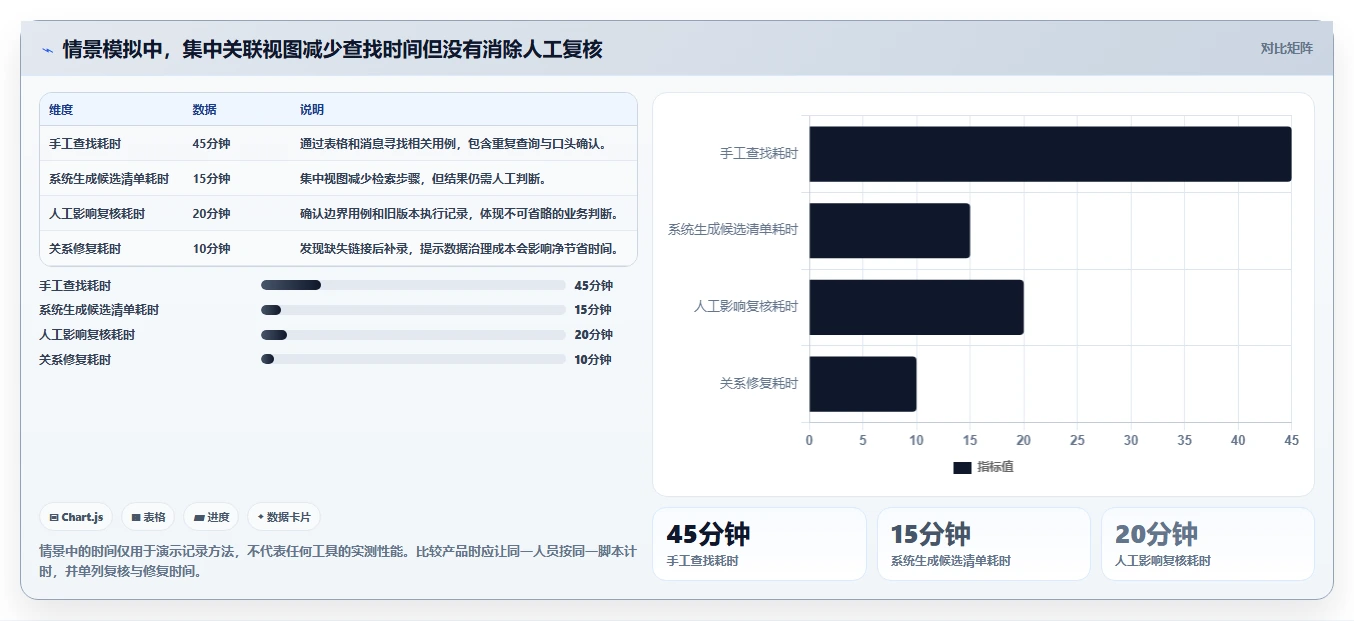Click the 对比矩阵 label in the header
Viewport: 1354px width, 621px height.
1286,48
